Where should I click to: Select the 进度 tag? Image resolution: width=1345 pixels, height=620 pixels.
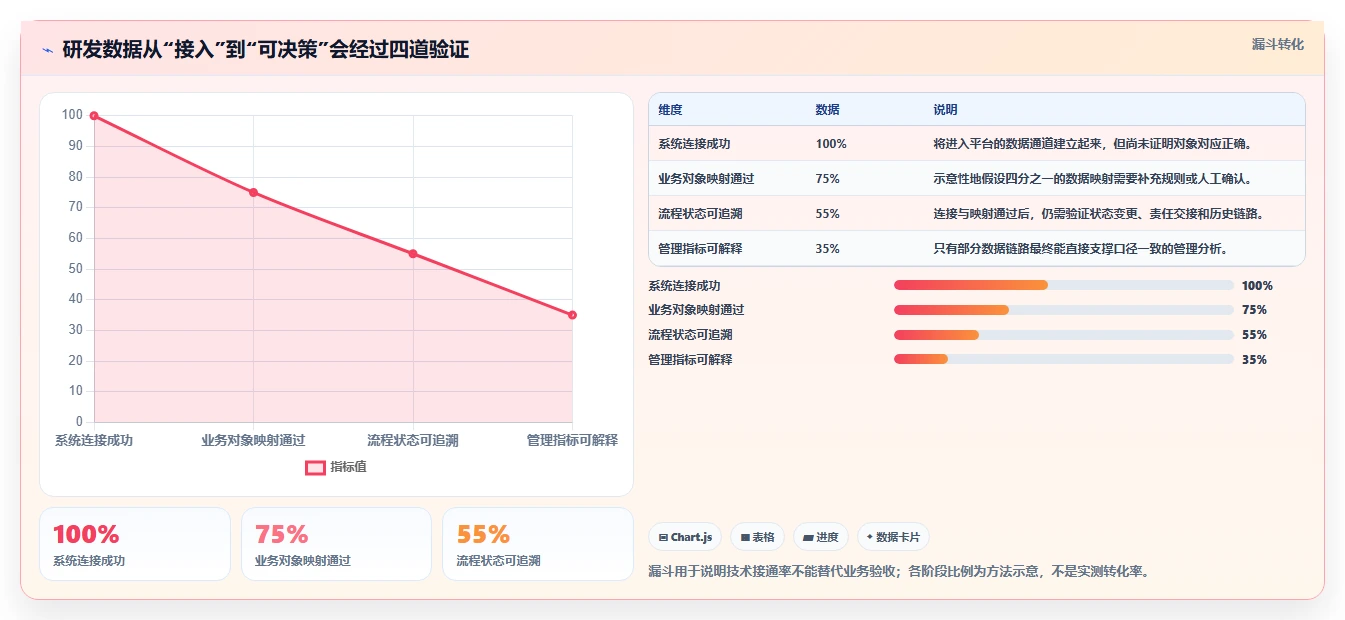tap(821, 537)
